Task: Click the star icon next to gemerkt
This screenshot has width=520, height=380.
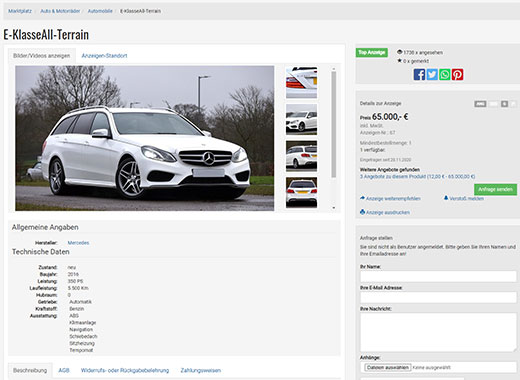Action: pyautogui.click(x=399, y=61)
